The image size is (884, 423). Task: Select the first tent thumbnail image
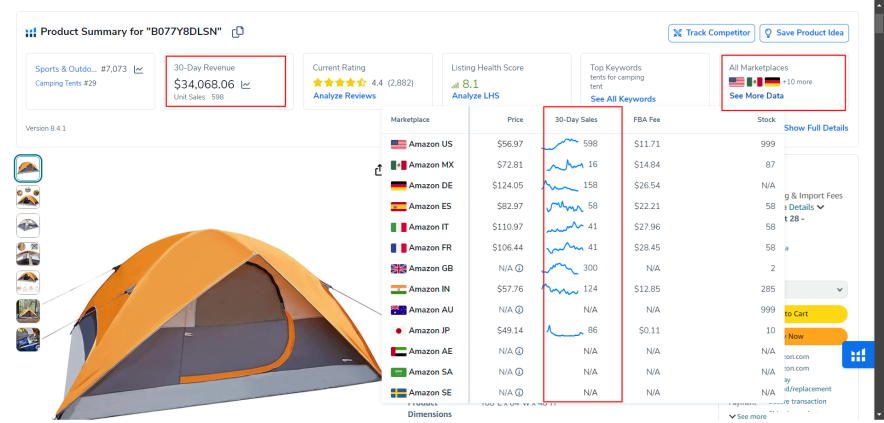(28, 168)
